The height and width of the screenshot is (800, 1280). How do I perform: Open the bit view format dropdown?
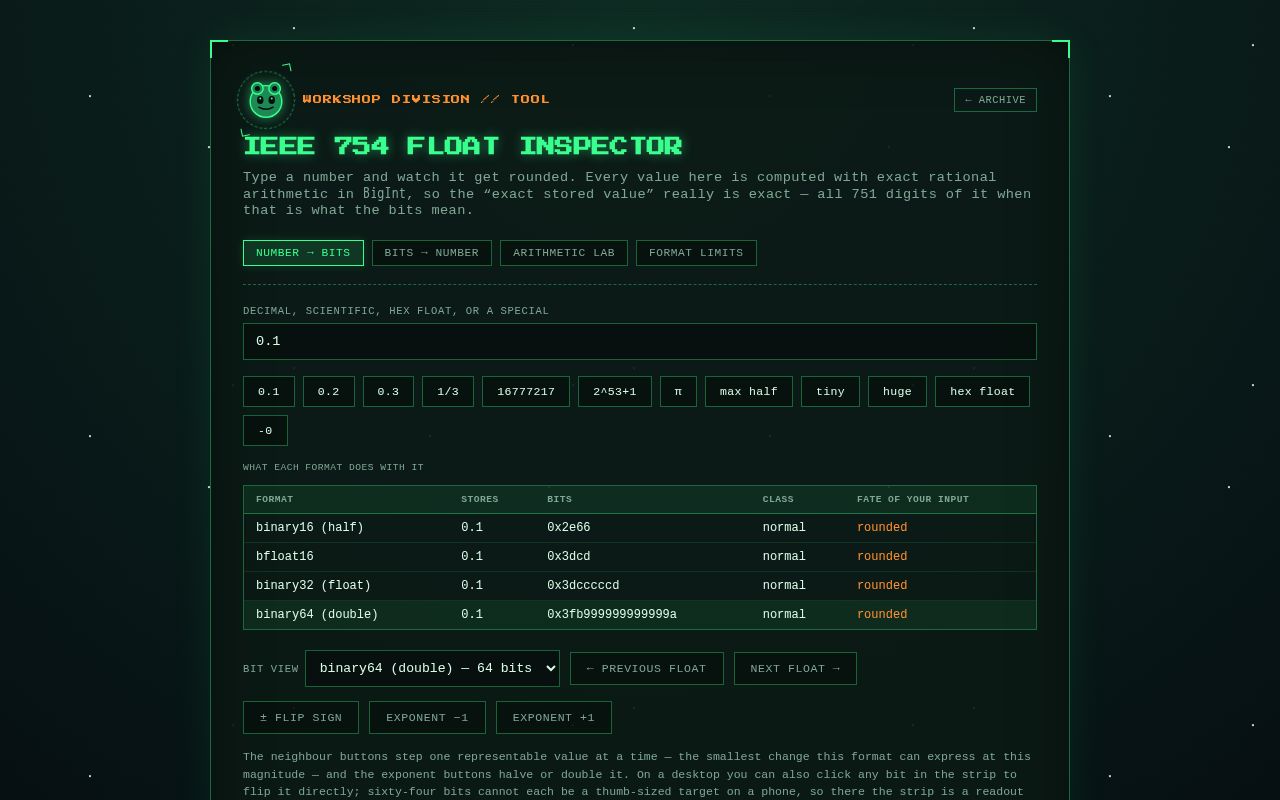[x=432, y=668]
